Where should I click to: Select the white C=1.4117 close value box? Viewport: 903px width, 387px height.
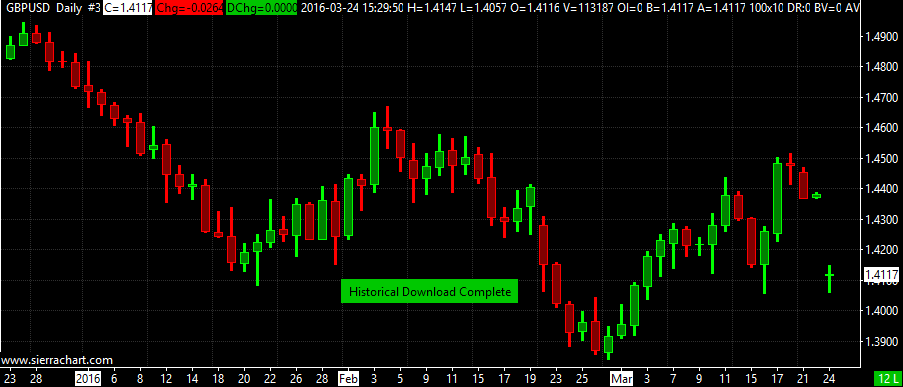point(128,8)
